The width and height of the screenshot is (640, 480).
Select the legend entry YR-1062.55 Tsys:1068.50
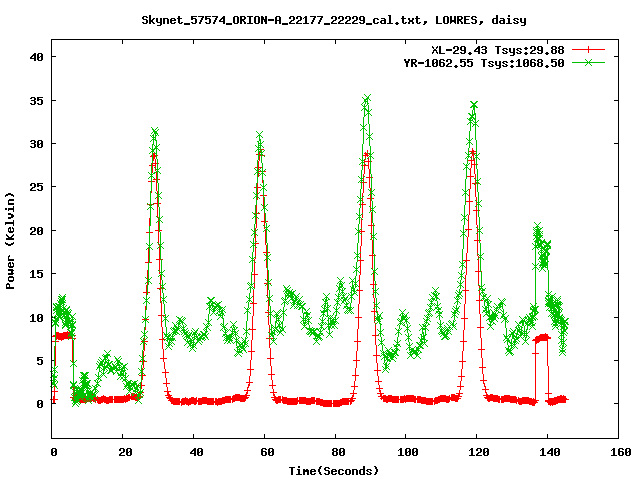coord(484,63)
